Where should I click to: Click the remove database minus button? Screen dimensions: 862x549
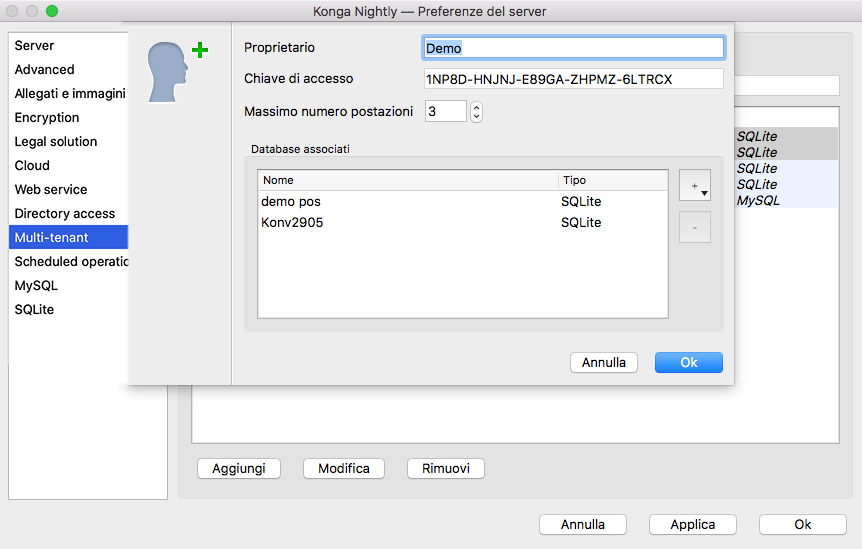coord(694,227)
